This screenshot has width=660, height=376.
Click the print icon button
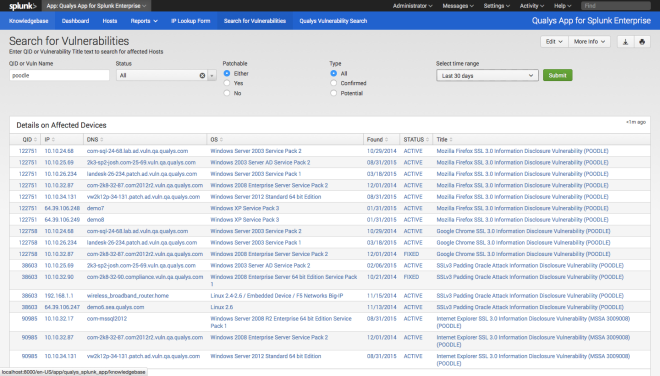(642, 42)
